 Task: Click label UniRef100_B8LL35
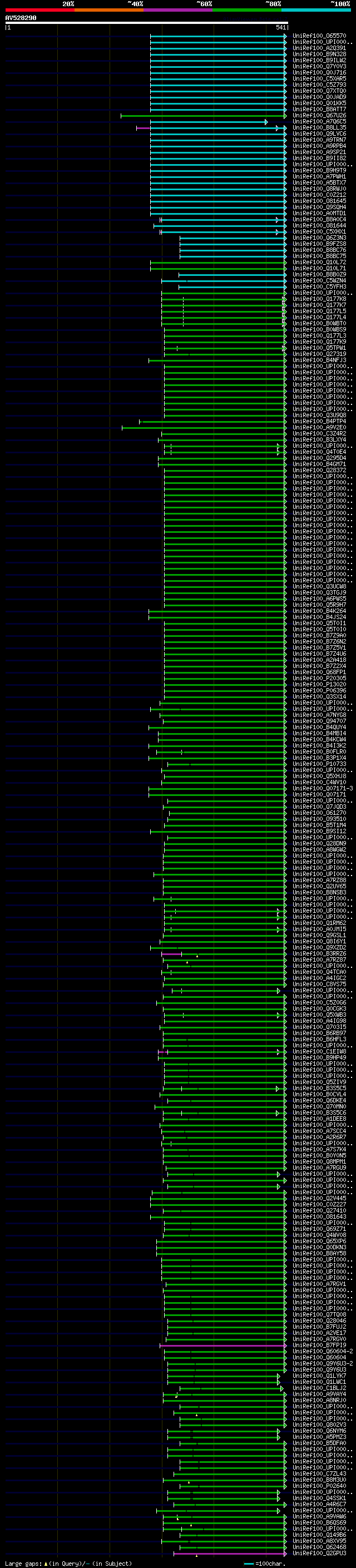(319, 128)
